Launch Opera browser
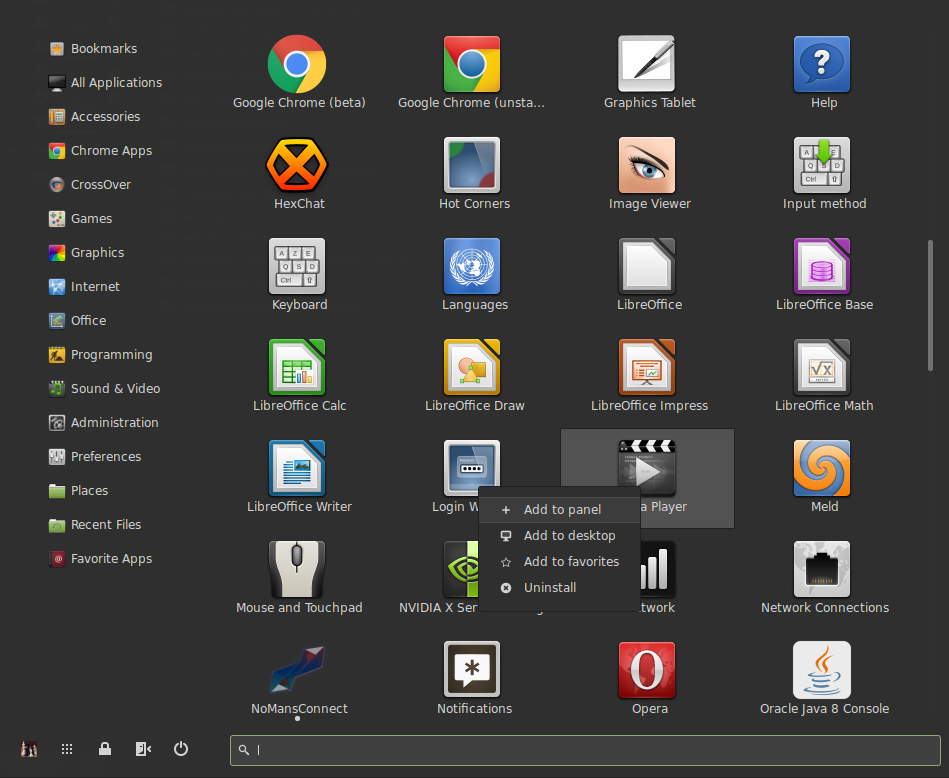Viewport: 949px width, 778px height. [x=647, y=679]
